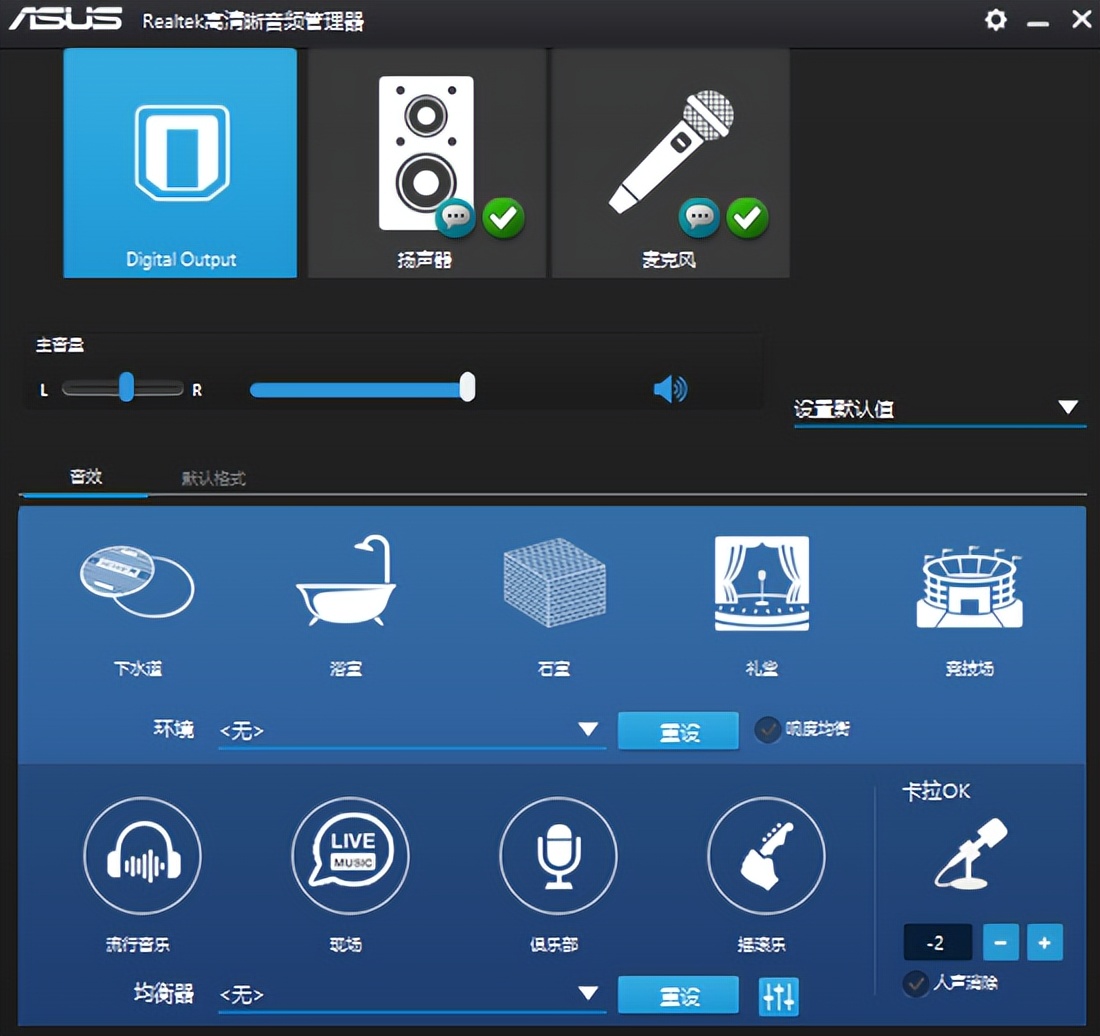Expand the 均衡器 equalizer preset dropdown
The height and width of the screenshot is (1036, 1100).
pyautogui.click(x=589, y=993)
